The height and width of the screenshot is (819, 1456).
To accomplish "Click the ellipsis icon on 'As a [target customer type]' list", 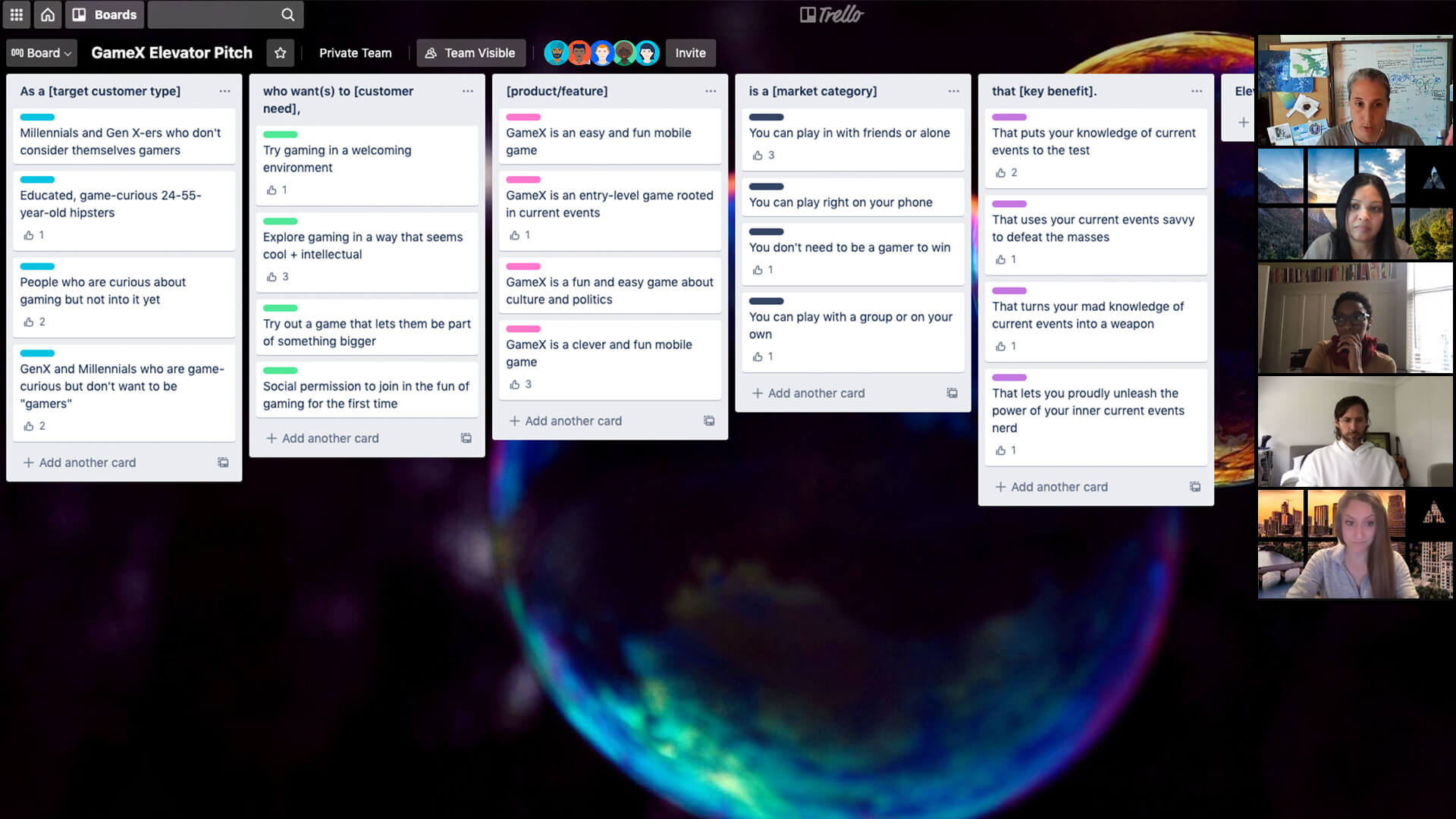I will [224, 91].
